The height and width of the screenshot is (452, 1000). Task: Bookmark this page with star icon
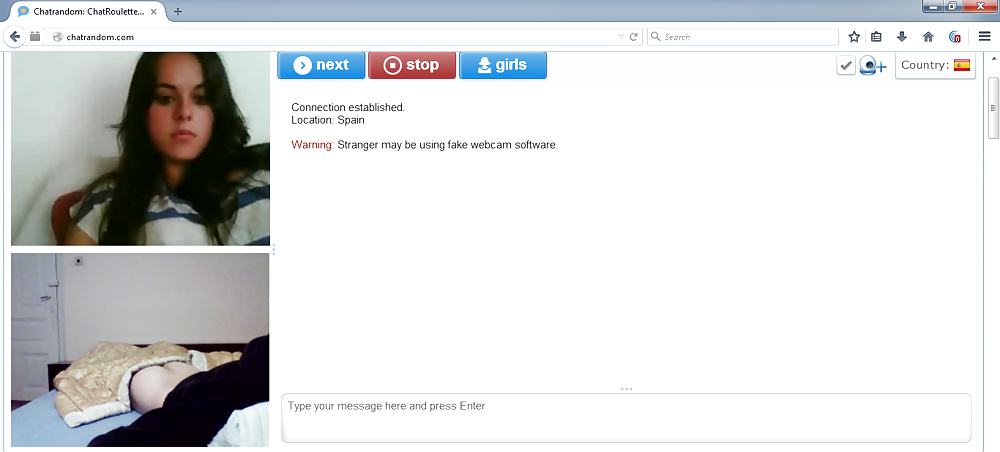click(854, 37)
